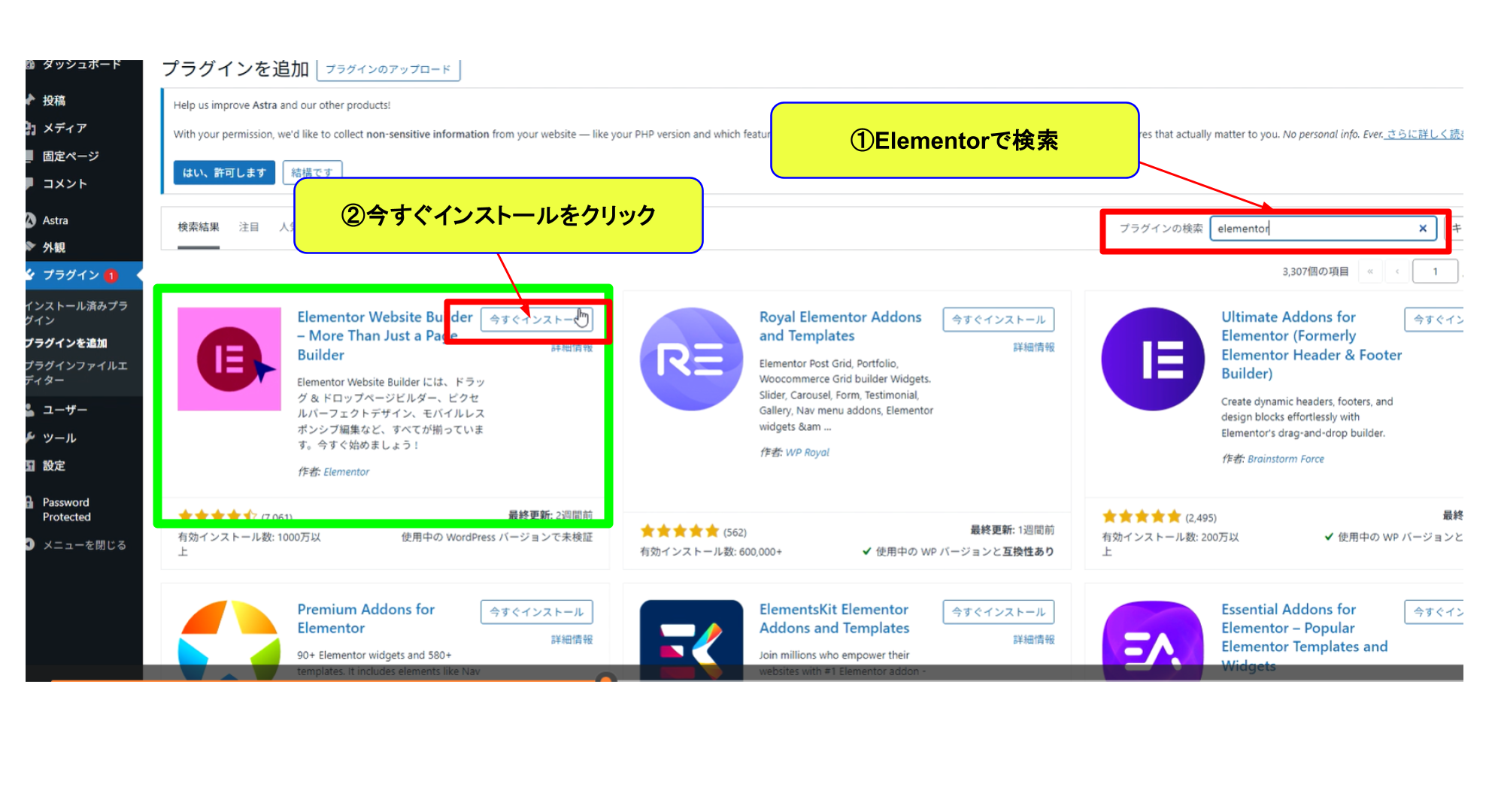
Task: Click the Elementor Website Builder thumbnail
Action: click(229, 359)
